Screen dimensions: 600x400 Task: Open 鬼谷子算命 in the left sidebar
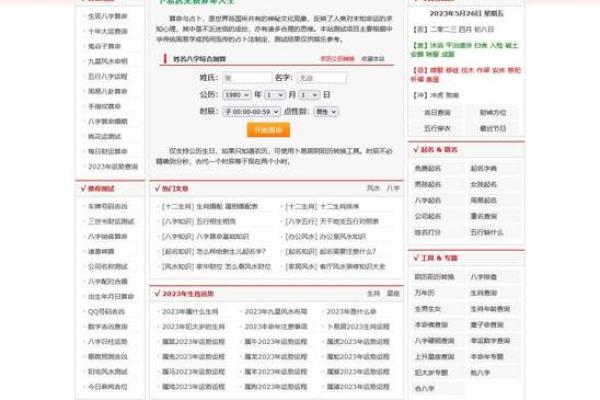click(x=104, y=46)
